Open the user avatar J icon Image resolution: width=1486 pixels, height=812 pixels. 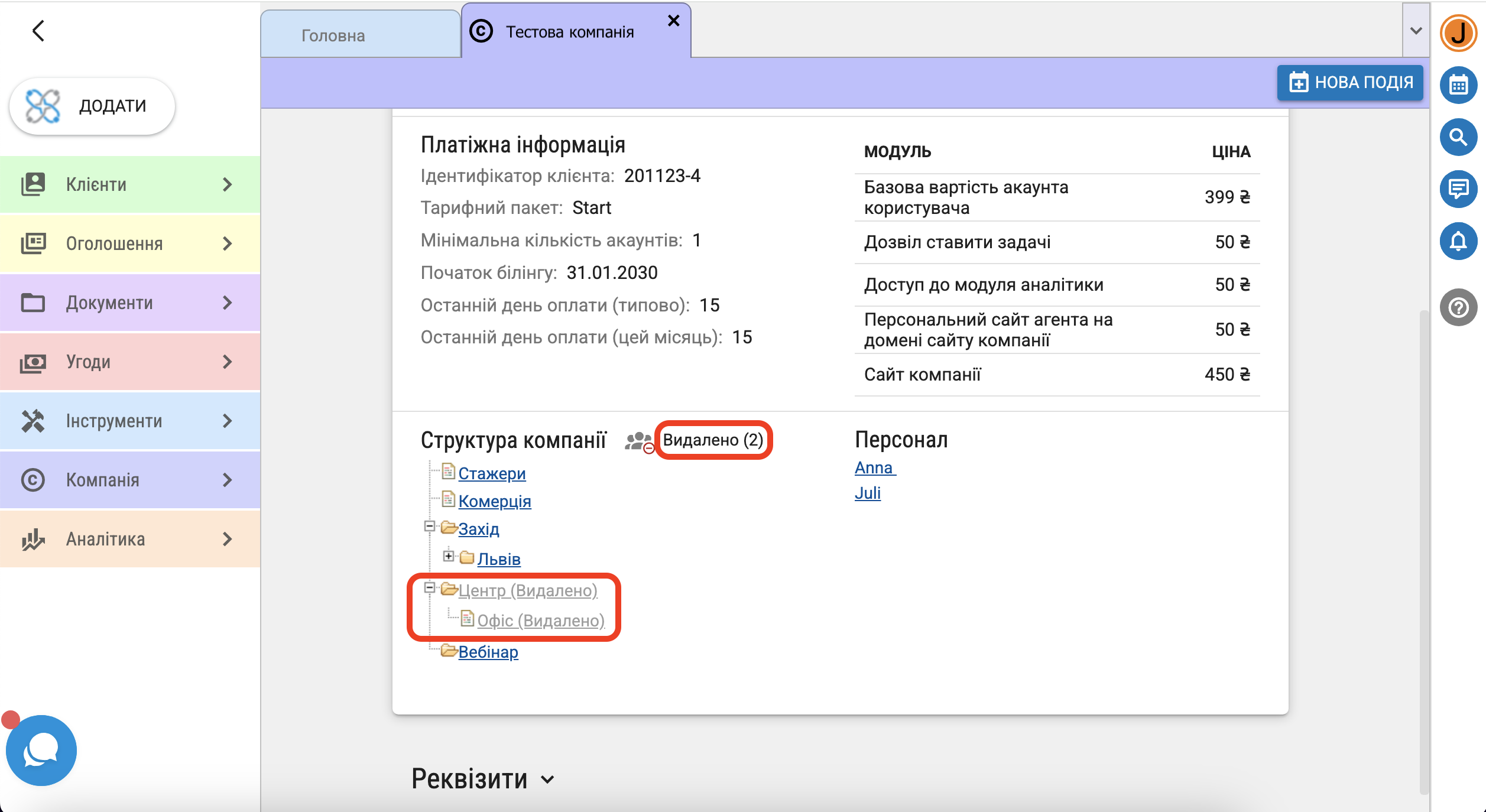point(1458,33)
